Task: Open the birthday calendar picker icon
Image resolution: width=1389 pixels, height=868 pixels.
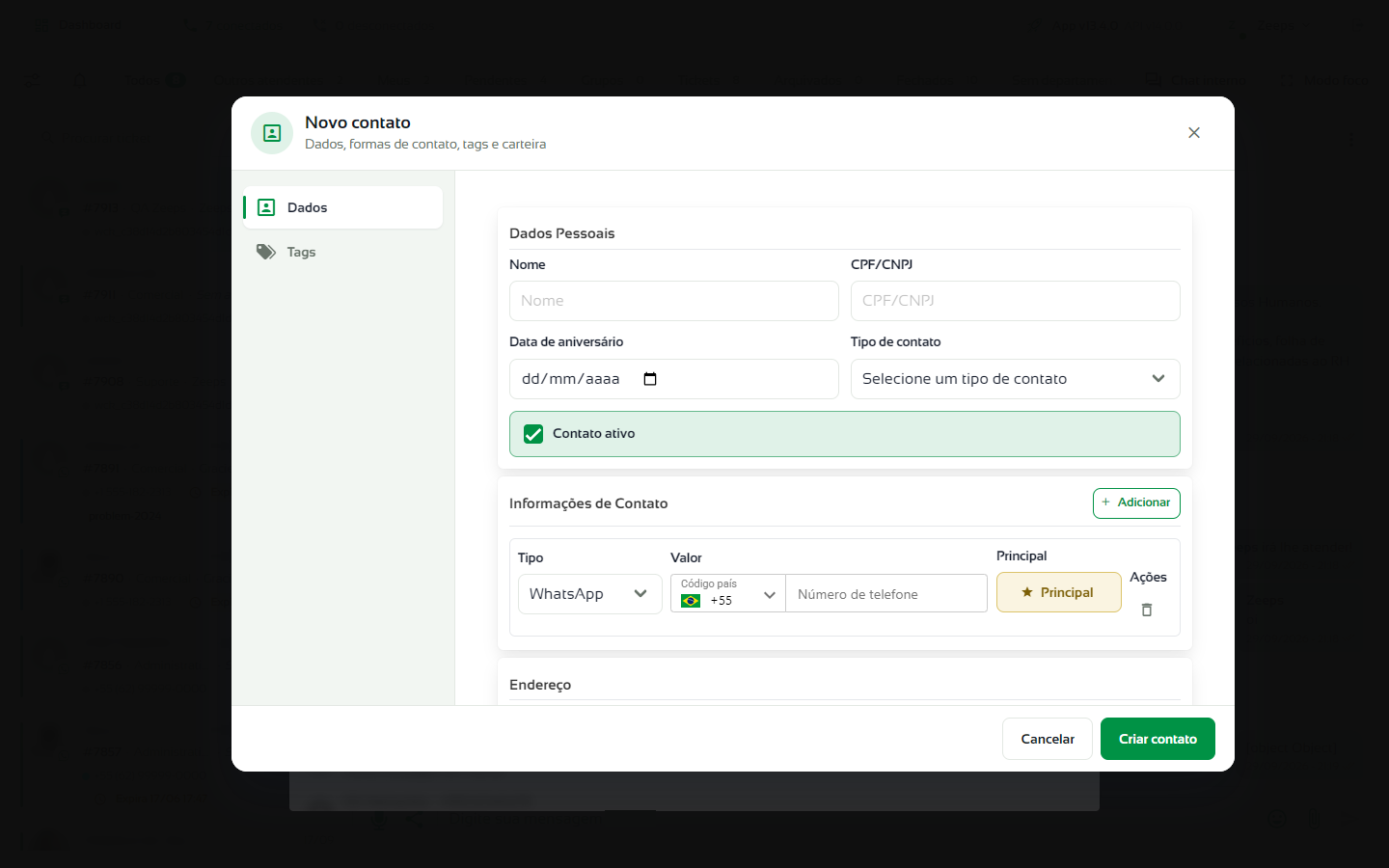Action: click(x=650, y=379)
